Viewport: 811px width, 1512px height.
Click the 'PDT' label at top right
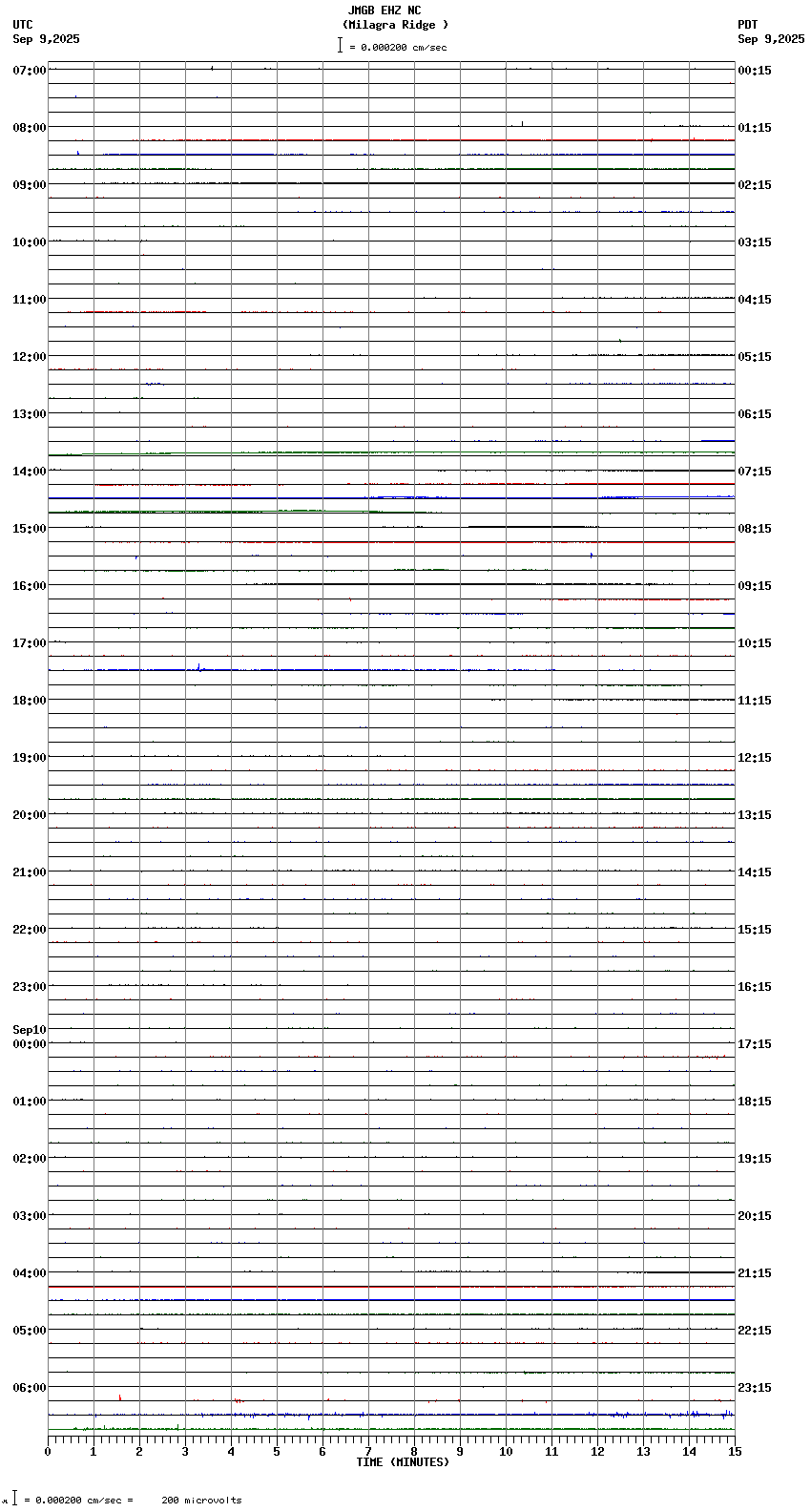[747, 25]
